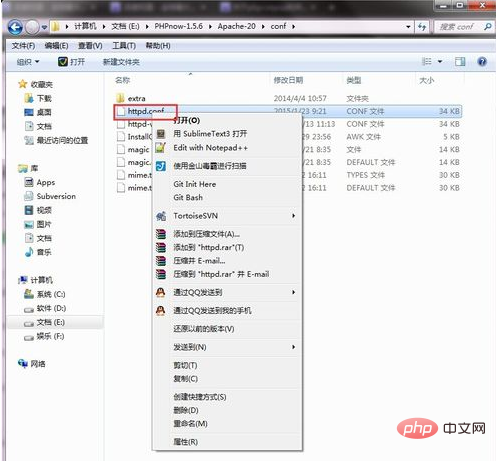Viewport: 496px width, 461px height.
Task: Click the refresh button beside address bar
Action: point(422,27)
